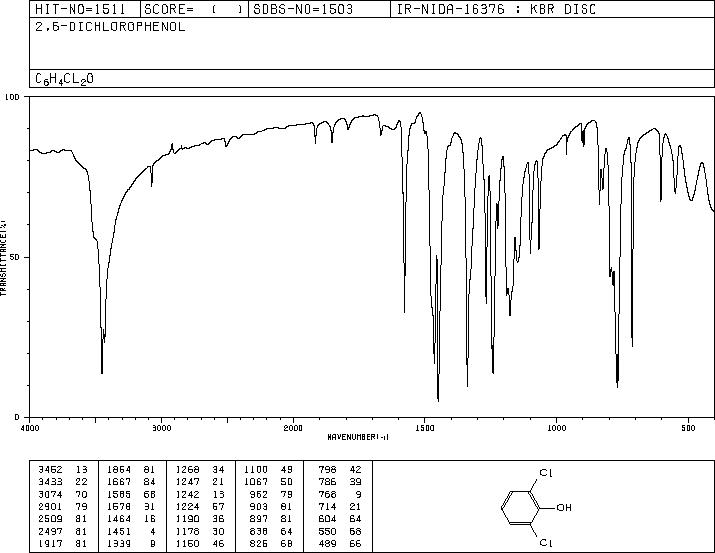The image size is (715, 553).
Task: Select the SDBS-NO=1503 header text
Action: click(x=303, y=9)
